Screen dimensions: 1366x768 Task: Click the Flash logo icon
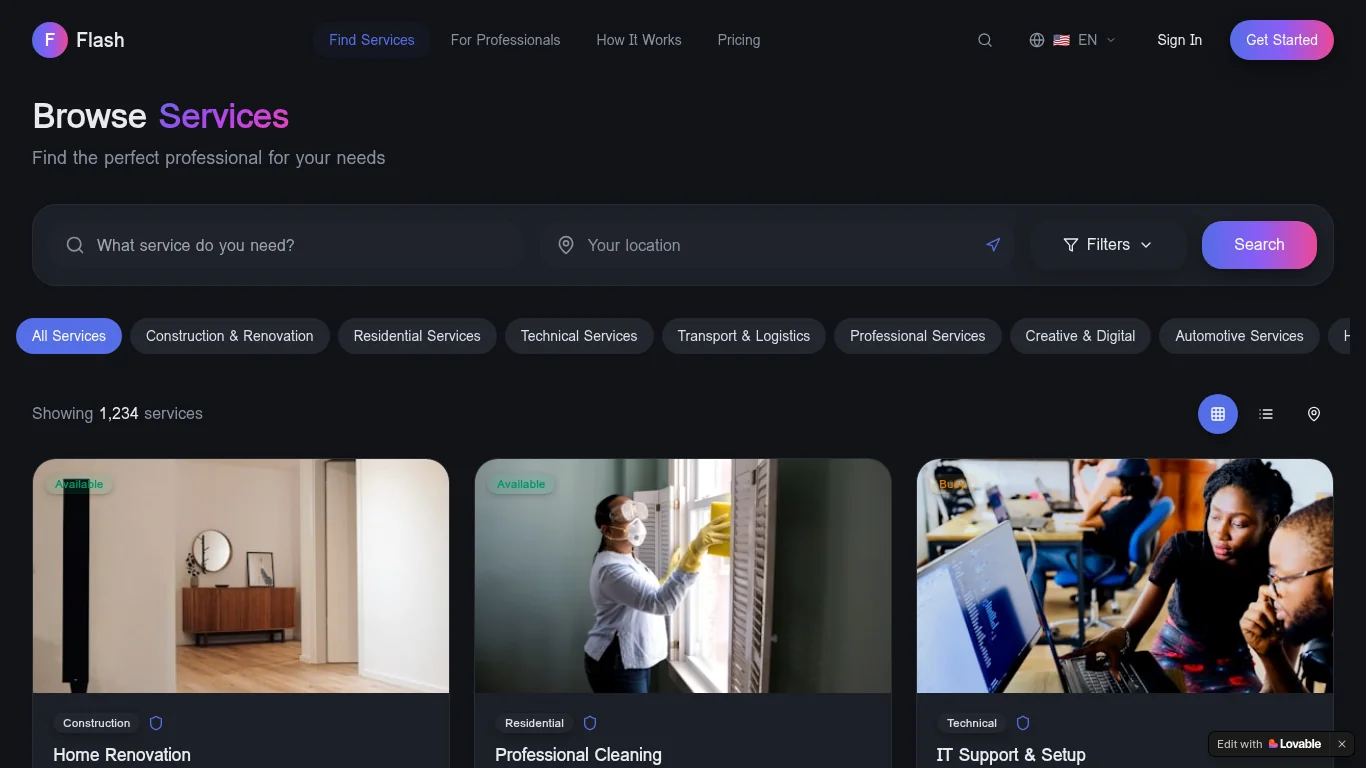pos(50,40)
